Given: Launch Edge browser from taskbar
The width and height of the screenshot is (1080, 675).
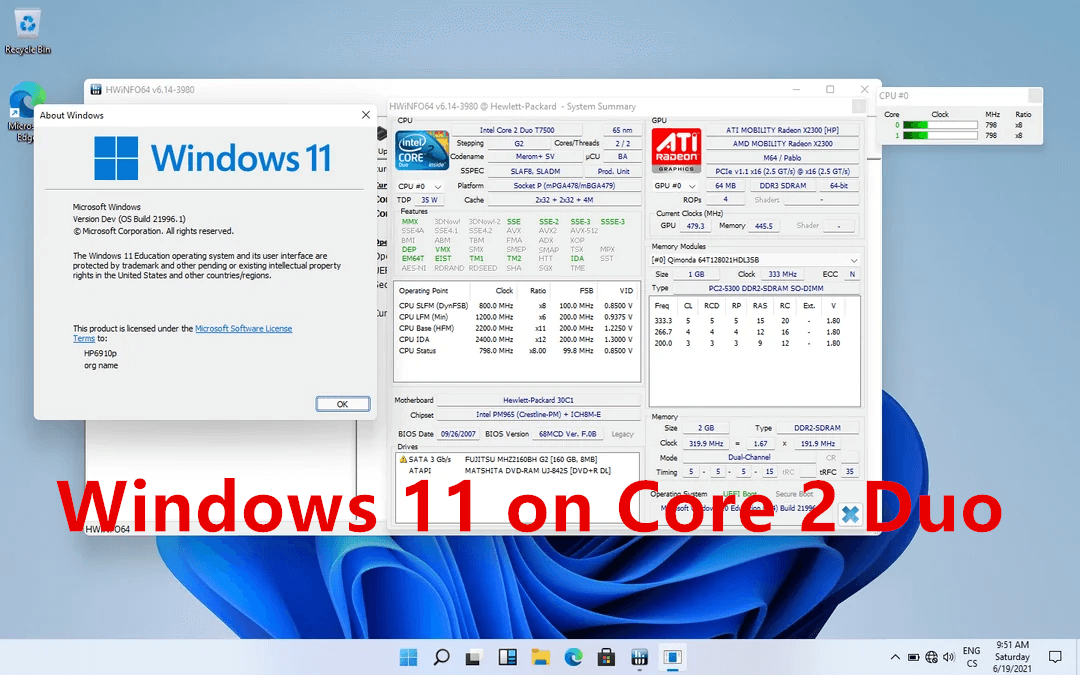Looking at the screenshot, I should (x=574, y=657).
